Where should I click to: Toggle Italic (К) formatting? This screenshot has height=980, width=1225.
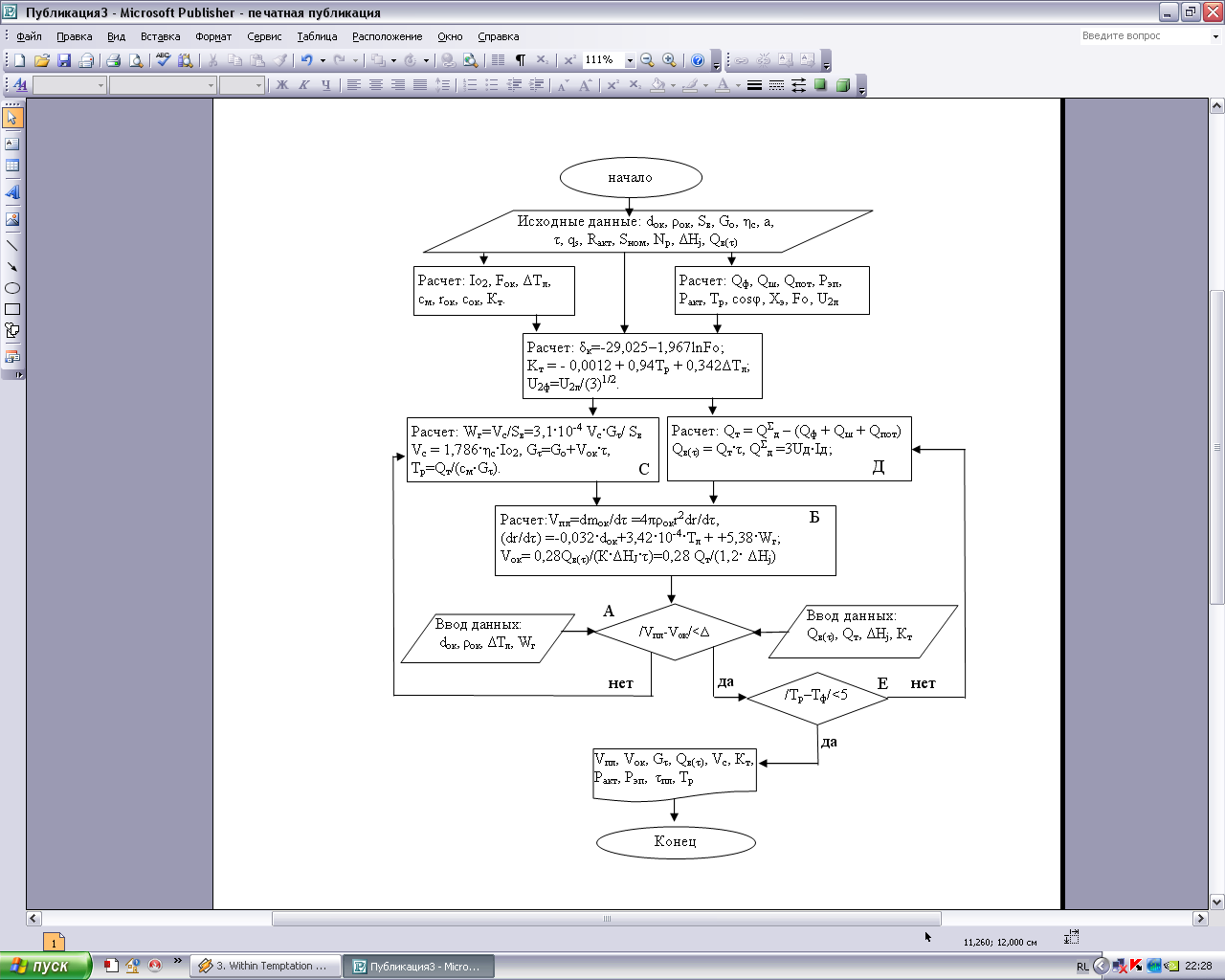[x=304, y=85]
